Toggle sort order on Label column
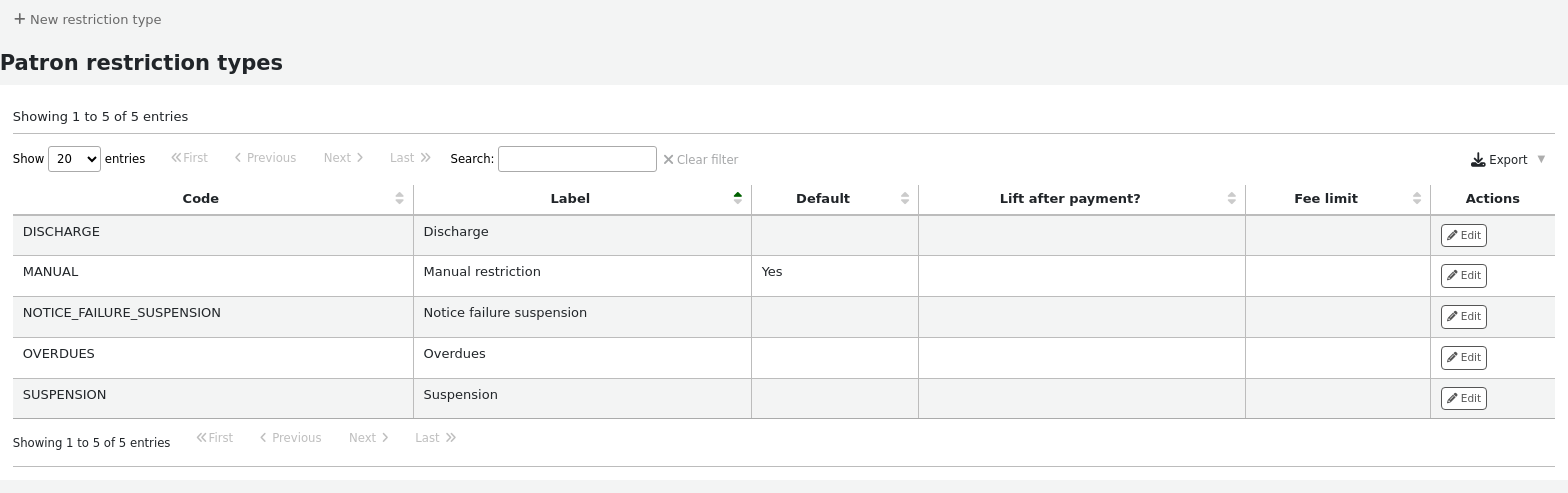This screenshot has height=493, width=1568. [570, 199]
